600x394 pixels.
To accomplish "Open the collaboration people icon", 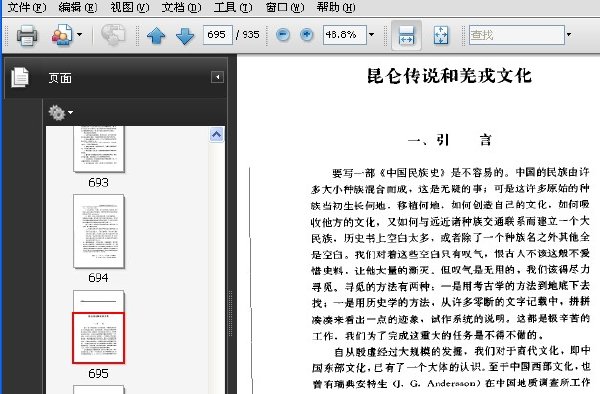I will 62,35.
